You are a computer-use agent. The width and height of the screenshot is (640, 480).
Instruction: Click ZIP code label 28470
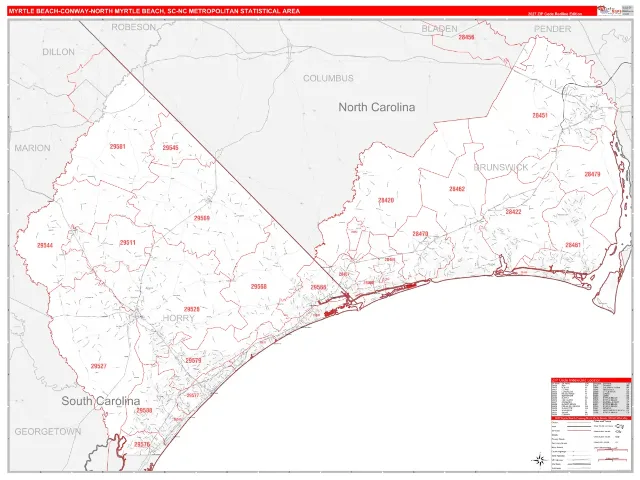420,234
